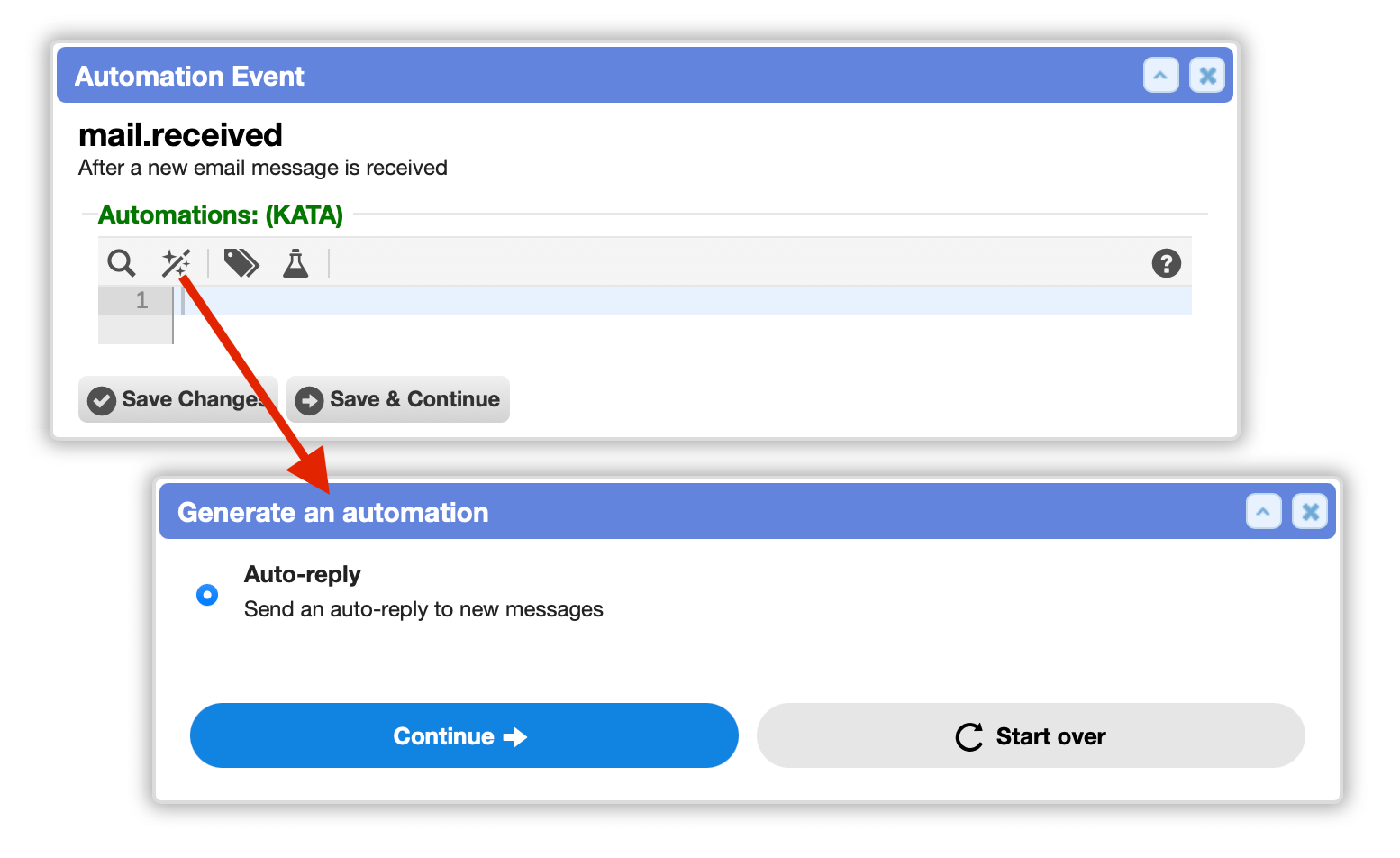Click the Automations: (KATA) section heading

pos(221,214)
